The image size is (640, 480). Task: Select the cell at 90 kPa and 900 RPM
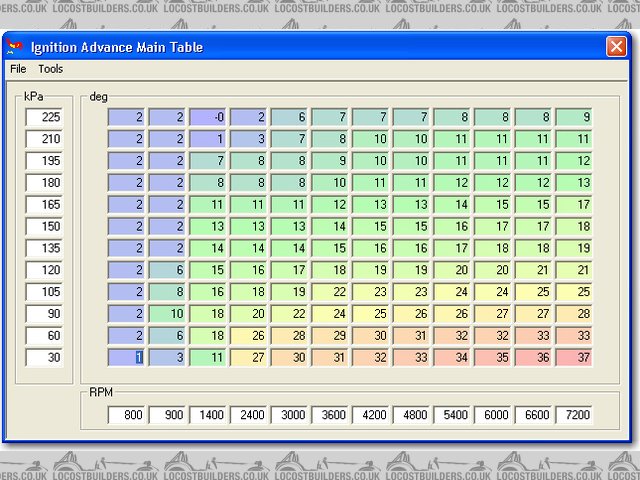coord(168,314)
